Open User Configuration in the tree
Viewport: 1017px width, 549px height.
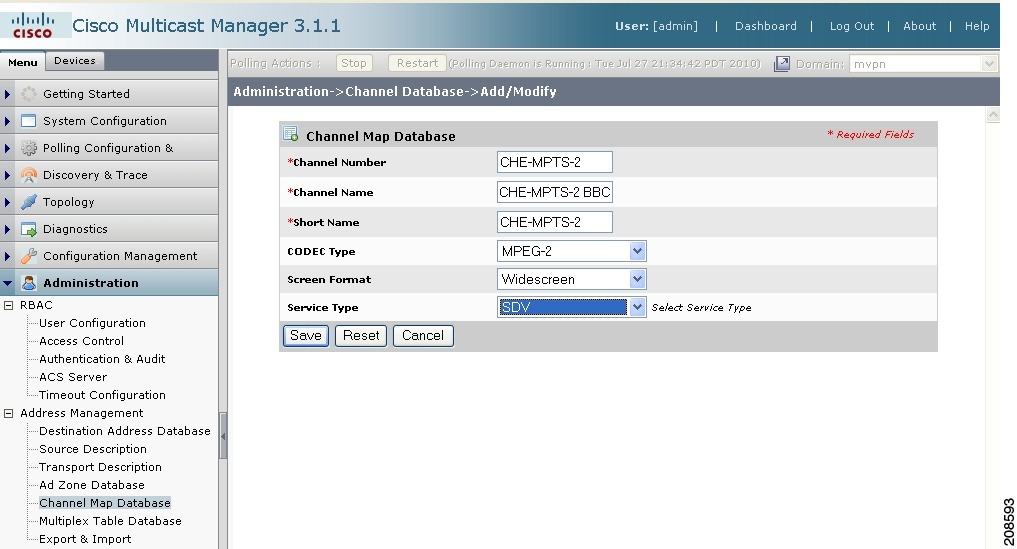click(x=92, y=323)
